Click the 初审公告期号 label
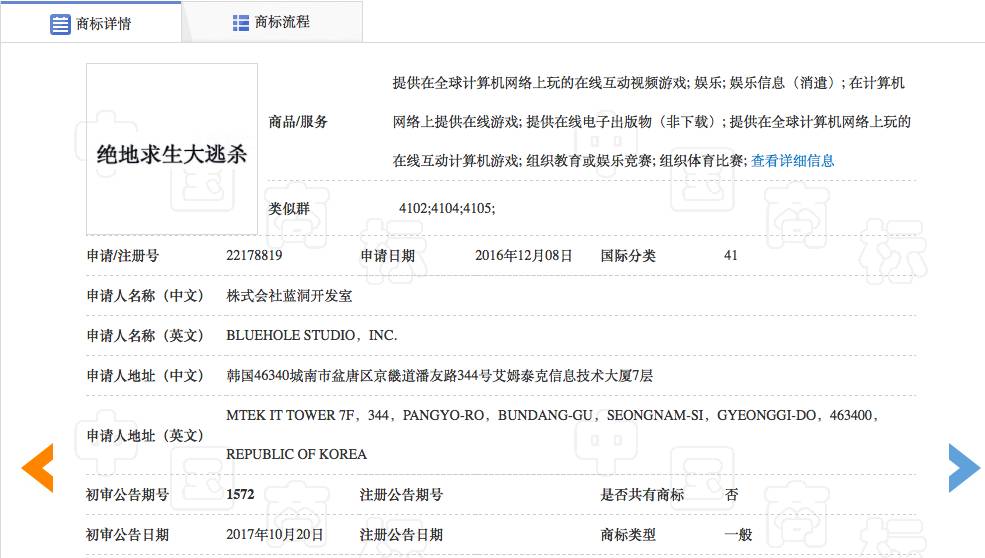This screenshot has height=558, width=985. click(128, 495)
